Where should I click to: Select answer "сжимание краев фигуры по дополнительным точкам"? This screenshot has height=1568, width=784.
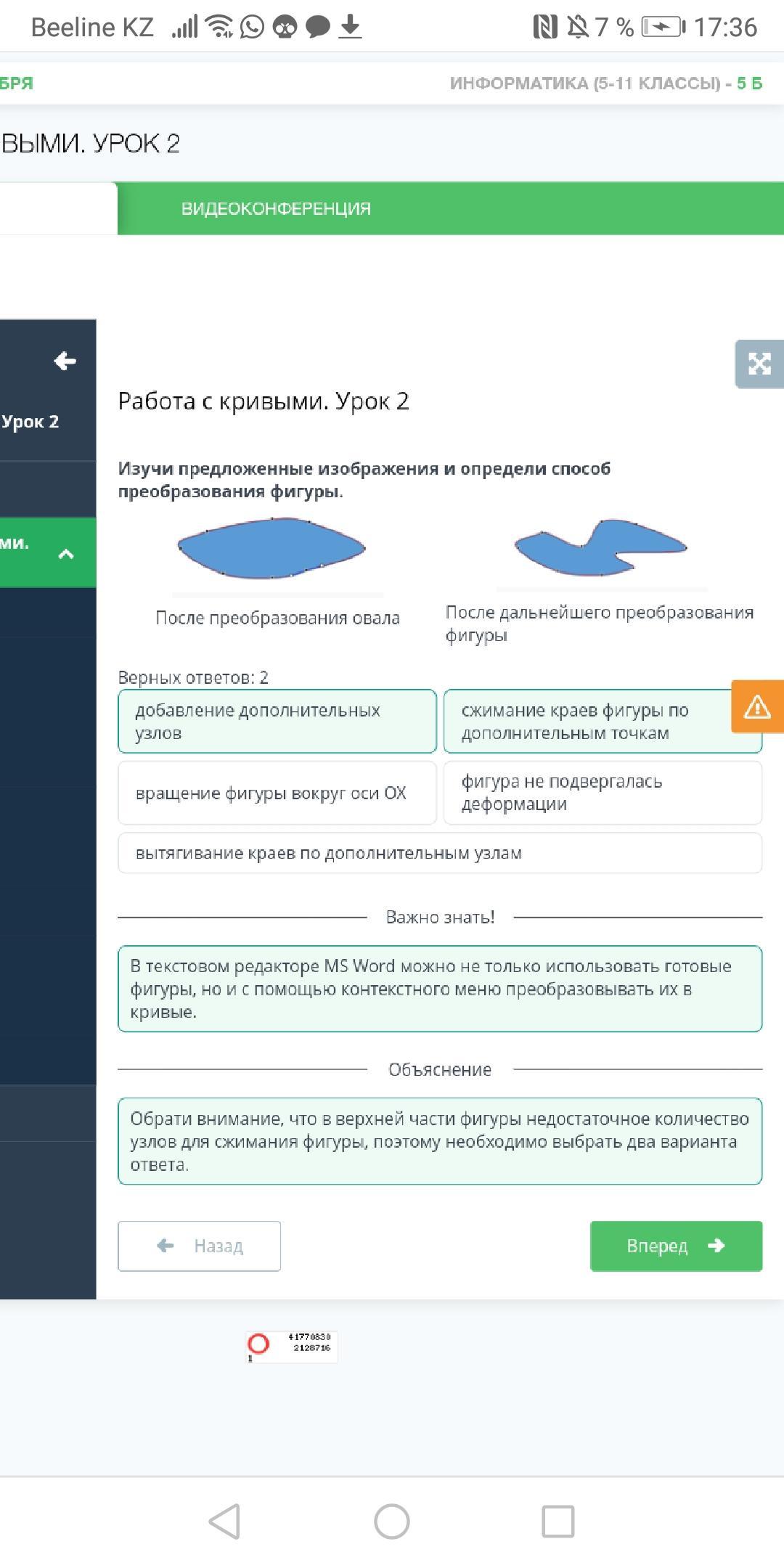[x=588, y=721]
